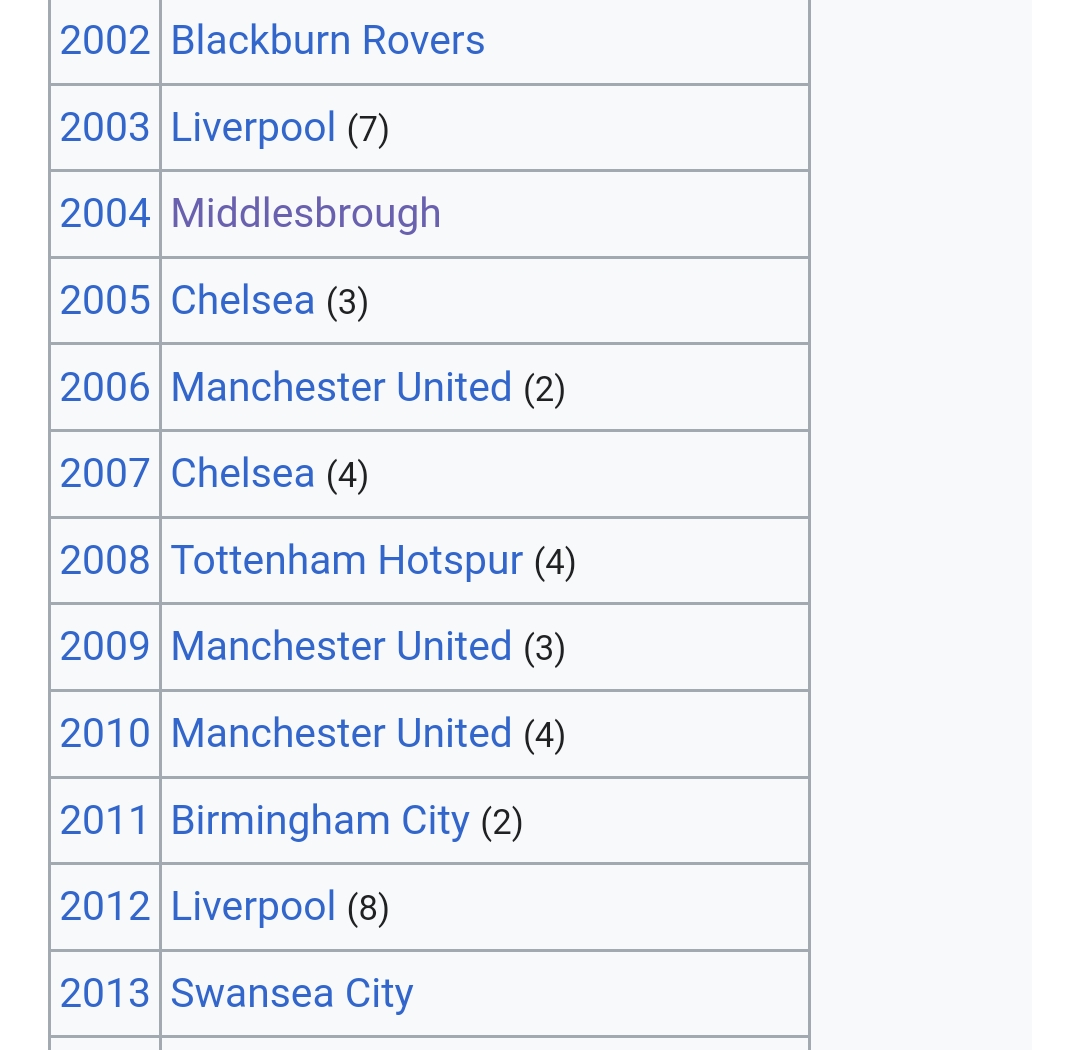Image resolution: width=1080 pixels, height=1050 pixels.
Task: Open Chelsea link in the 2005 row
Action: tap(242, 301)
